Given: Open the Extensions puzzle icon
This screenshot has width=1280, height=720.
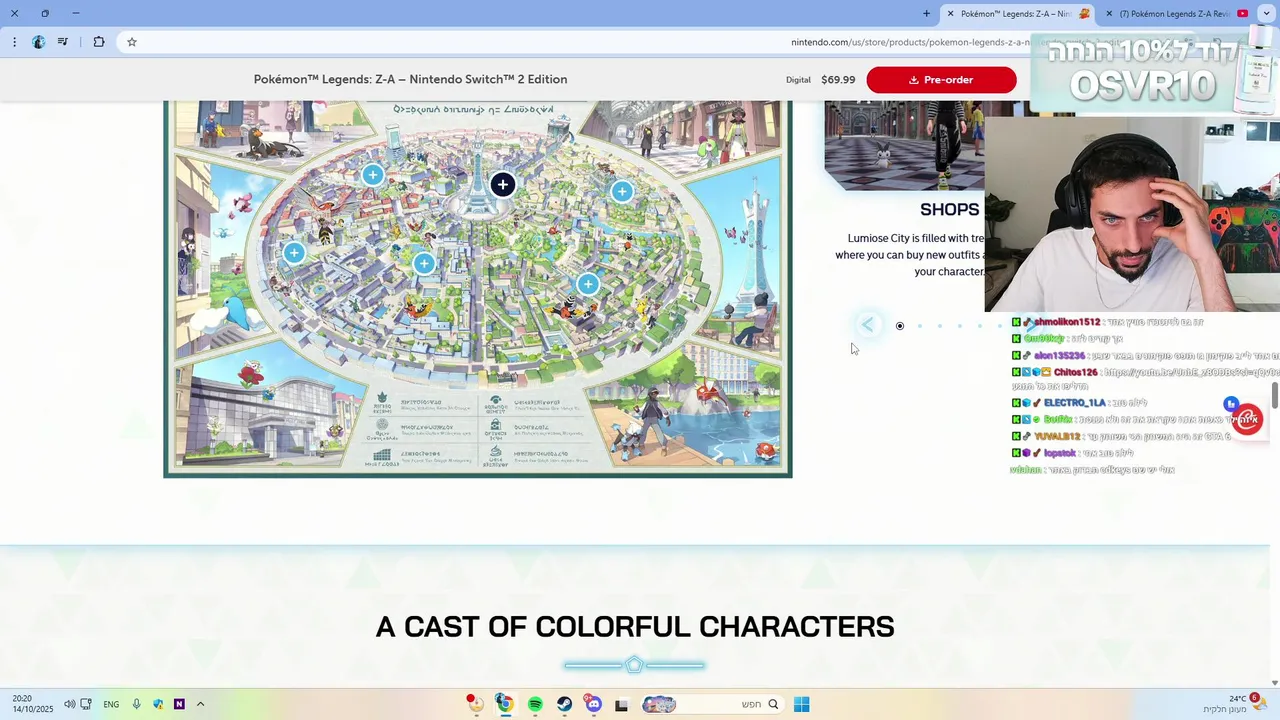Looking at the screenshot, I should (99, 42).
